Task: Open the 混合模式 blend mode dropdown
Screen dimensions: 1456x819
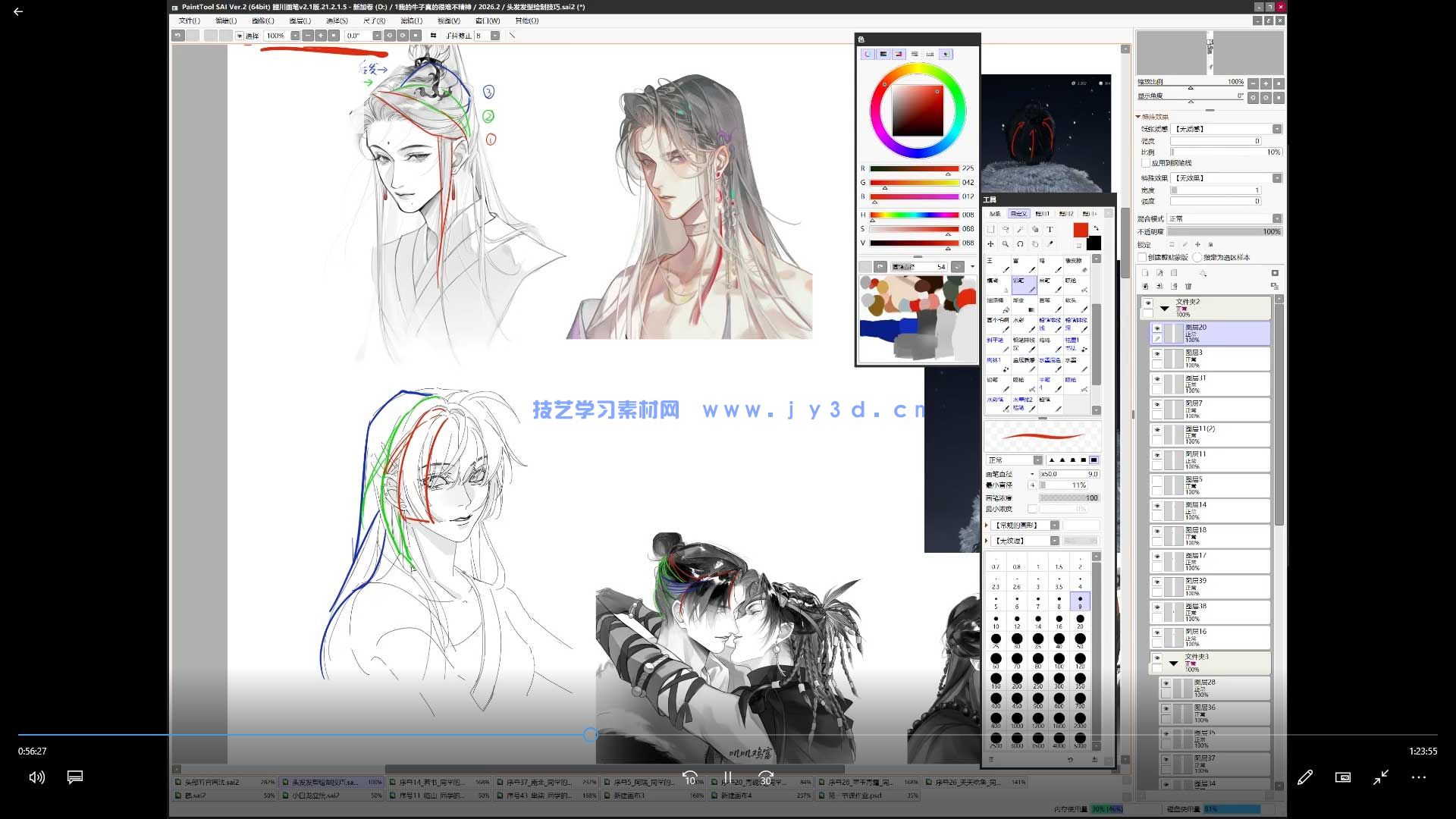Action: point(1277,218)
